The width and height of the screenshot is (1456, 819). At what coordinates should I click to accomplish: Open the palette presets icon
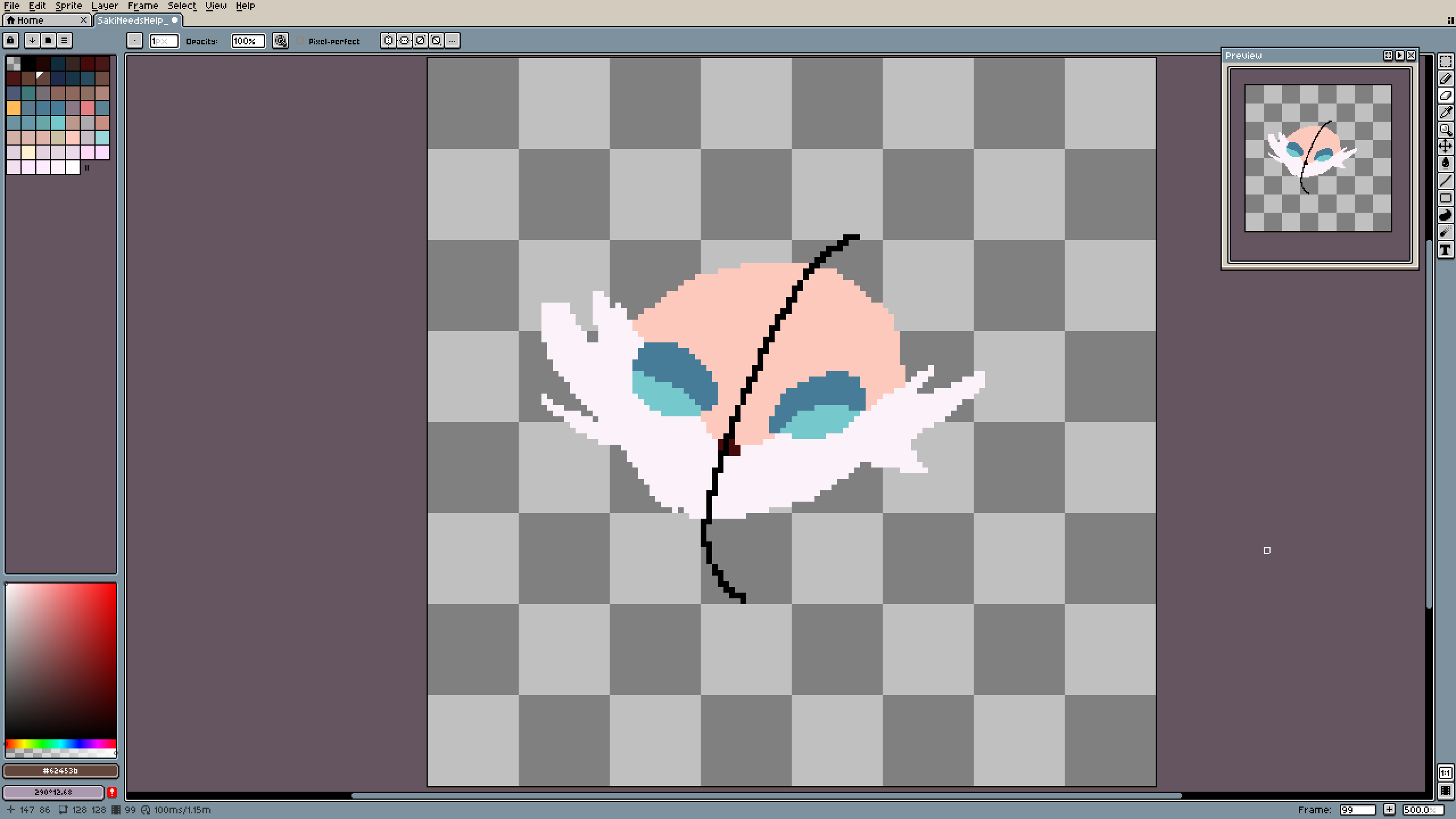pos(48,40)
